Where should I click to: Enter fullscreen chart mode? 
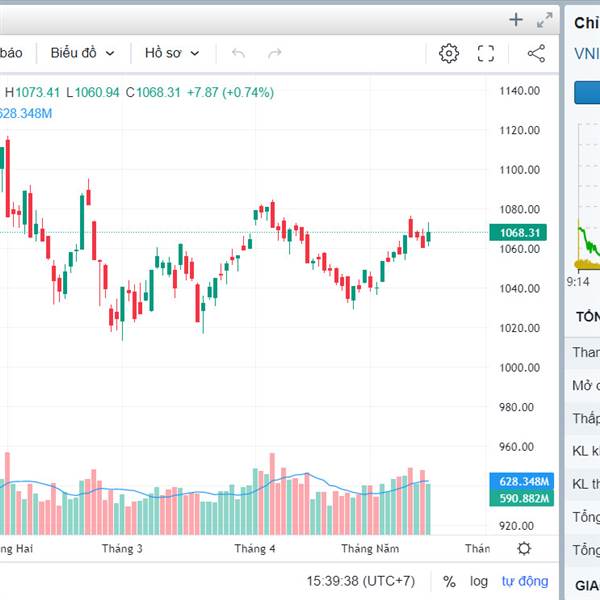(486, 53)
